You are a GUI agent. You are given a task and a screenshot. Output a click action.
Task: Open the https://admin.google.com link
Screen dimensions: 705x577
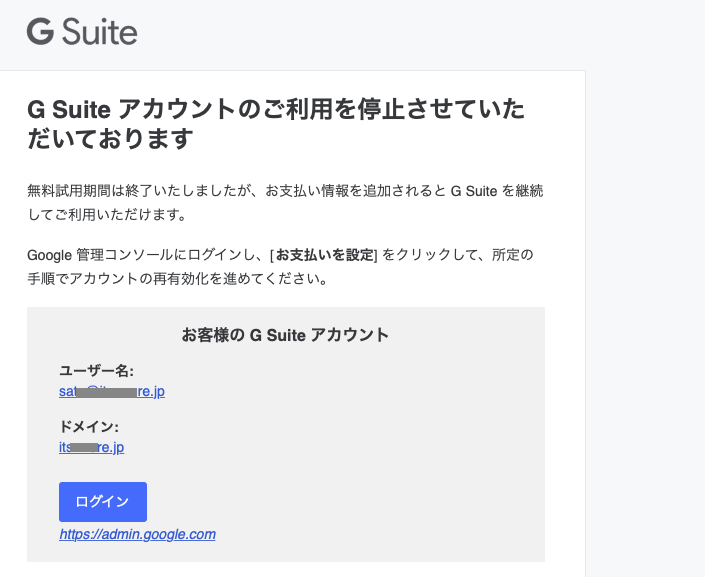138,534
